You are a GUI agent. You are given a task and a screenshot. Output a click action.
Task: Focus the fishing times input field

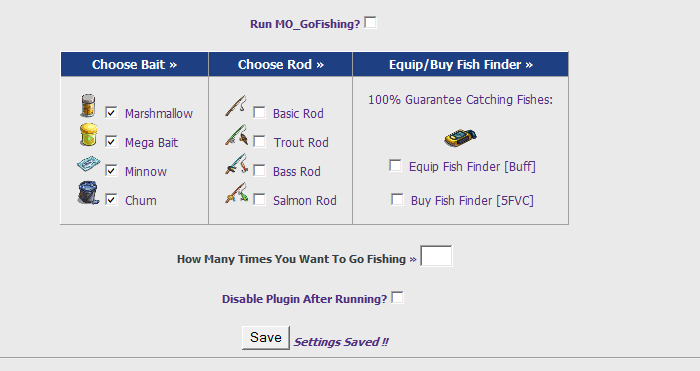tap(436, 256)
